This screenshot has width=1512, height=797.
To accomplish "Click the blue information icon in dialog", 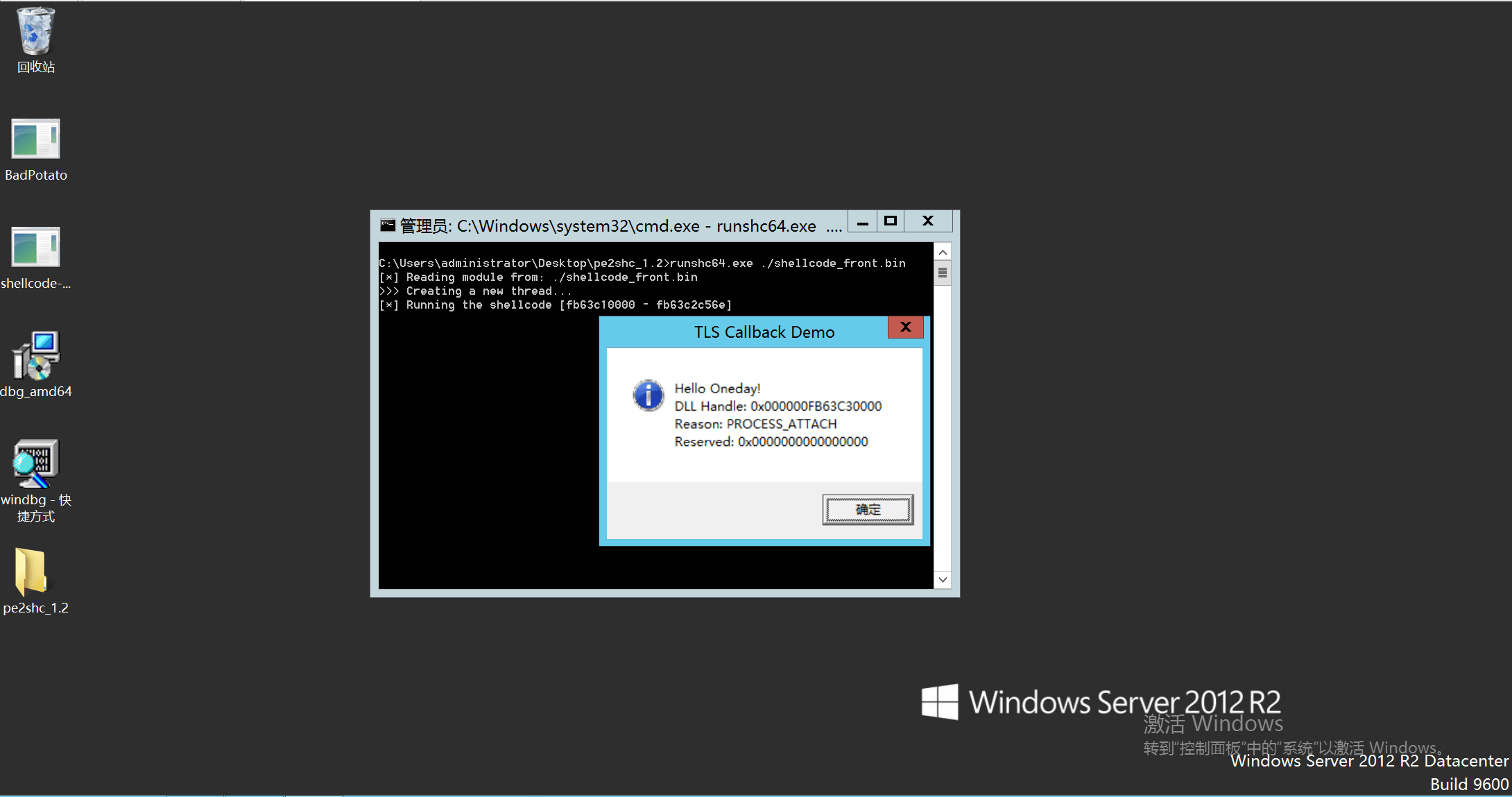I will pyautogui.click(x=648, y=395).
